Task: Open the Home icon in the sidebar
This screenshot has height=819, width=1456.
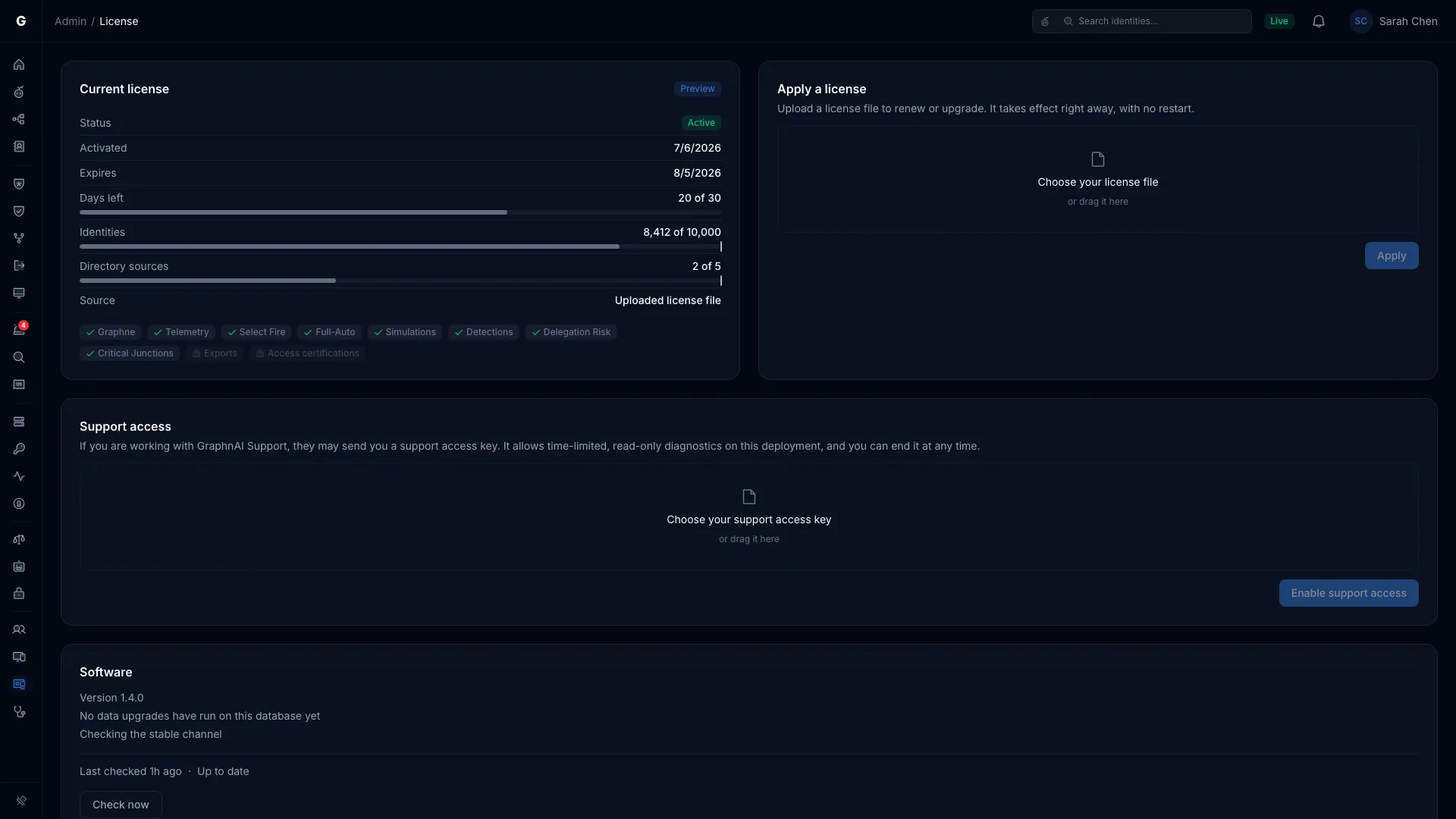Action: [x=19, y=64]
